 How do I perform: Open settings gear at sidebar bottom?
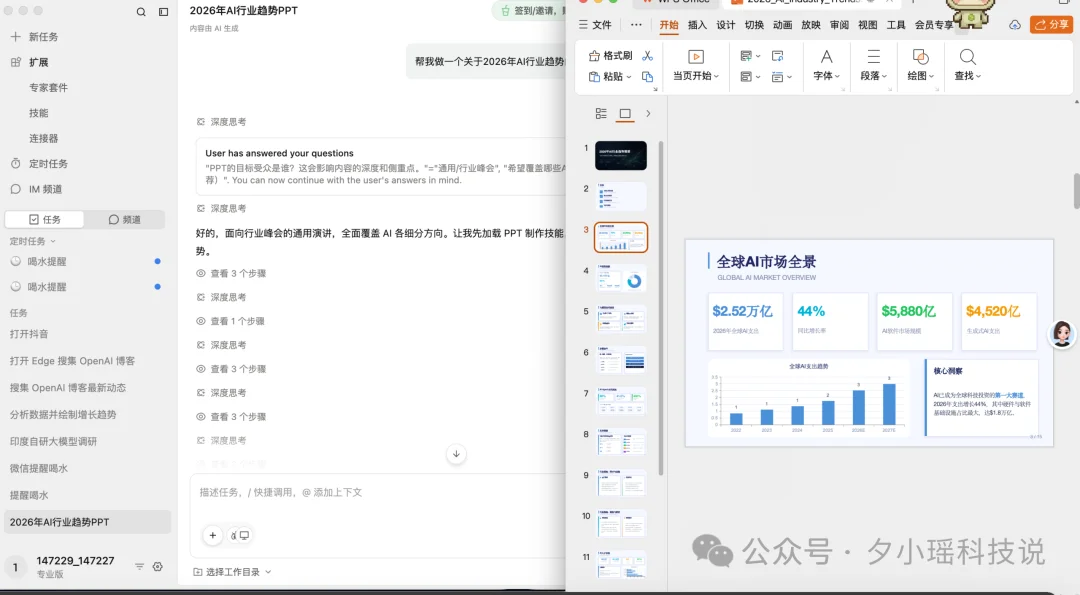click(158, 567)
